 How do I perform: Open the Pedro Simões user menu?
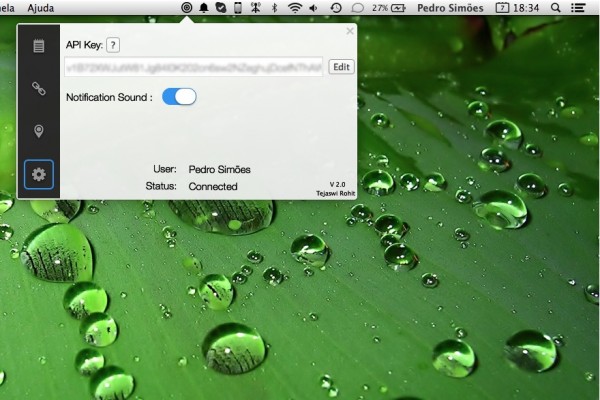click(x=450, y=8)
